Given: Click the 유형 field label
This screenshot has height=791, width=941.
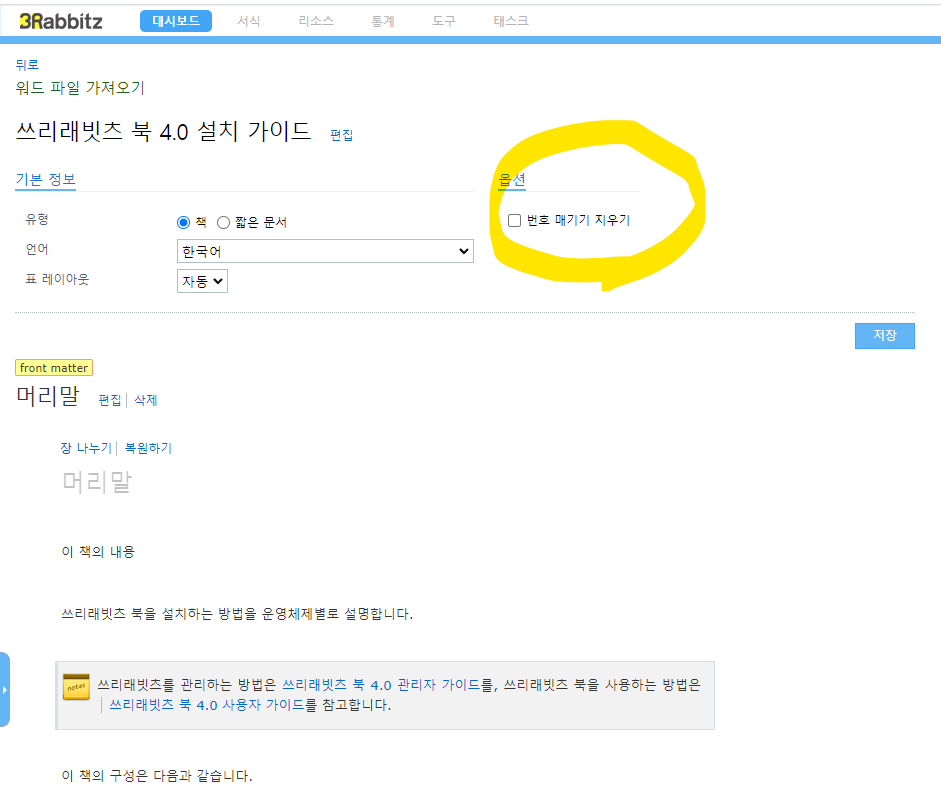Looking at the screenshot, I should [x=37, y=219].
